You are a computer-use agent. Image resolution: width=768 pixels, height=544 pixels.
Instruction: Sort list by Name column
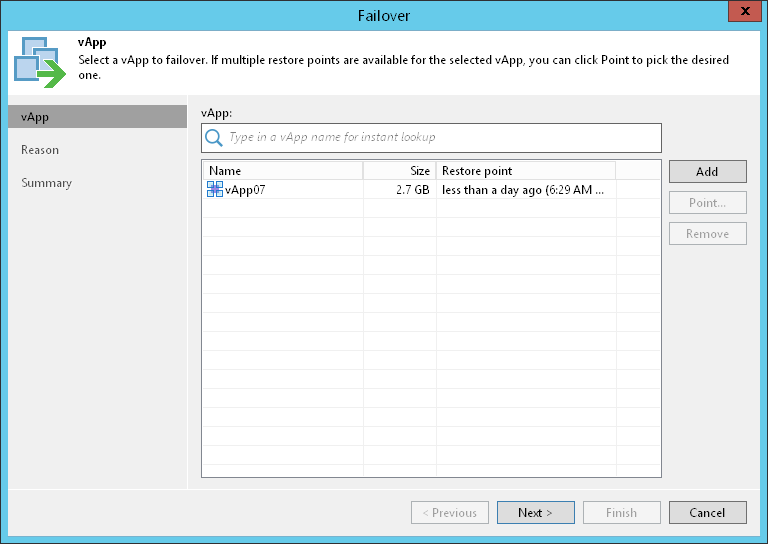click(282, 171)
